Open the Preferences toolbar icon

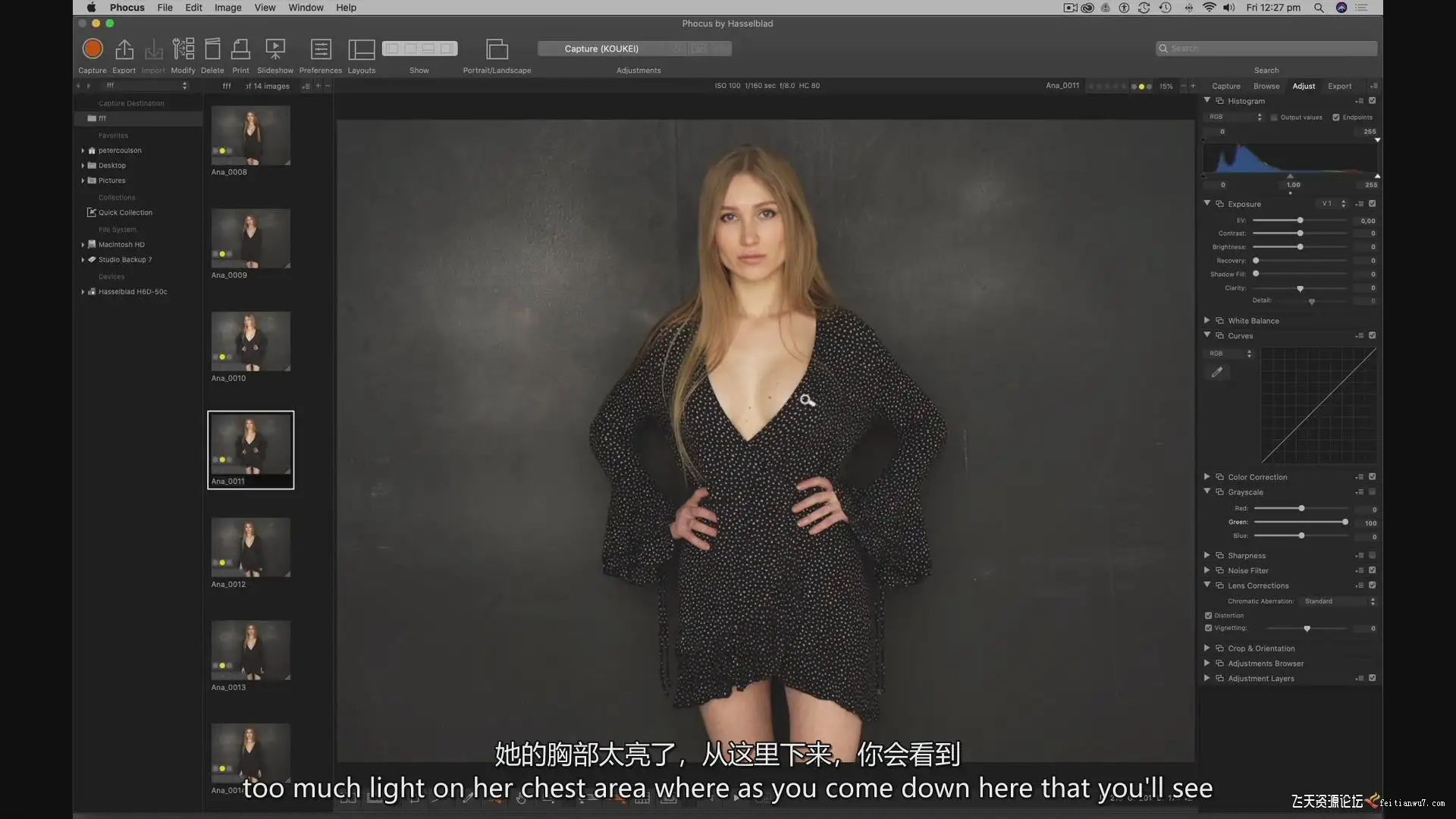(321, 49)
